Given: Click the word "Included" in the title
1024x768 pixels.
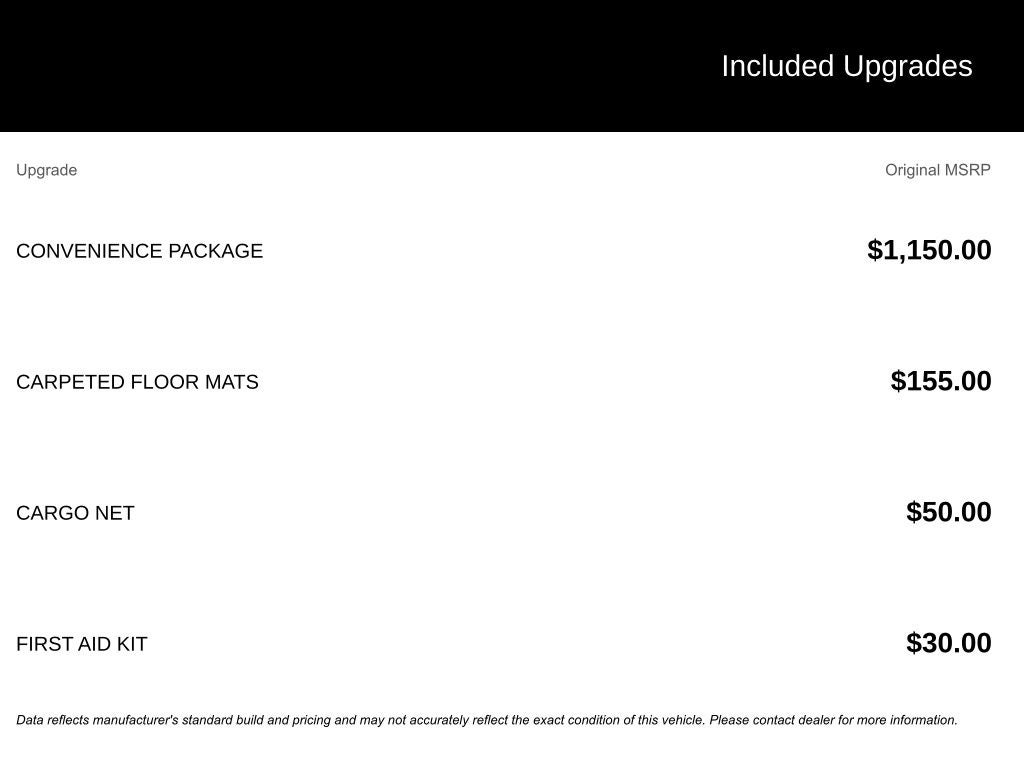Looking at the screenshot, I should tap(777, 66).
